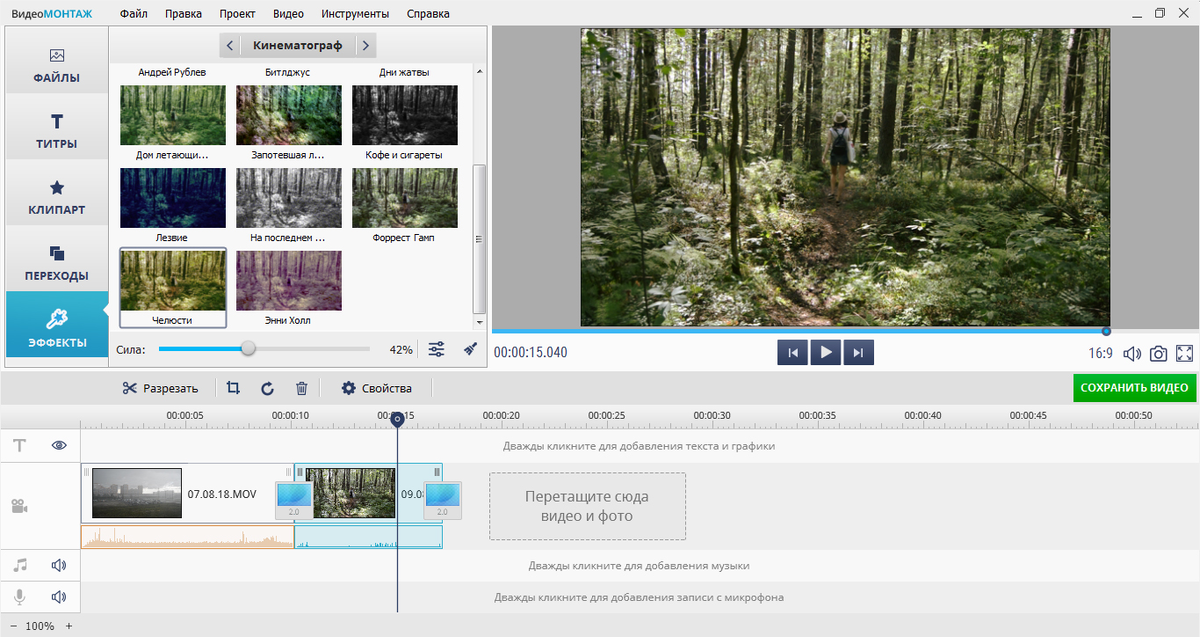Open the Файлы section in sidebar
The image size is (1200, 637).
56,61
